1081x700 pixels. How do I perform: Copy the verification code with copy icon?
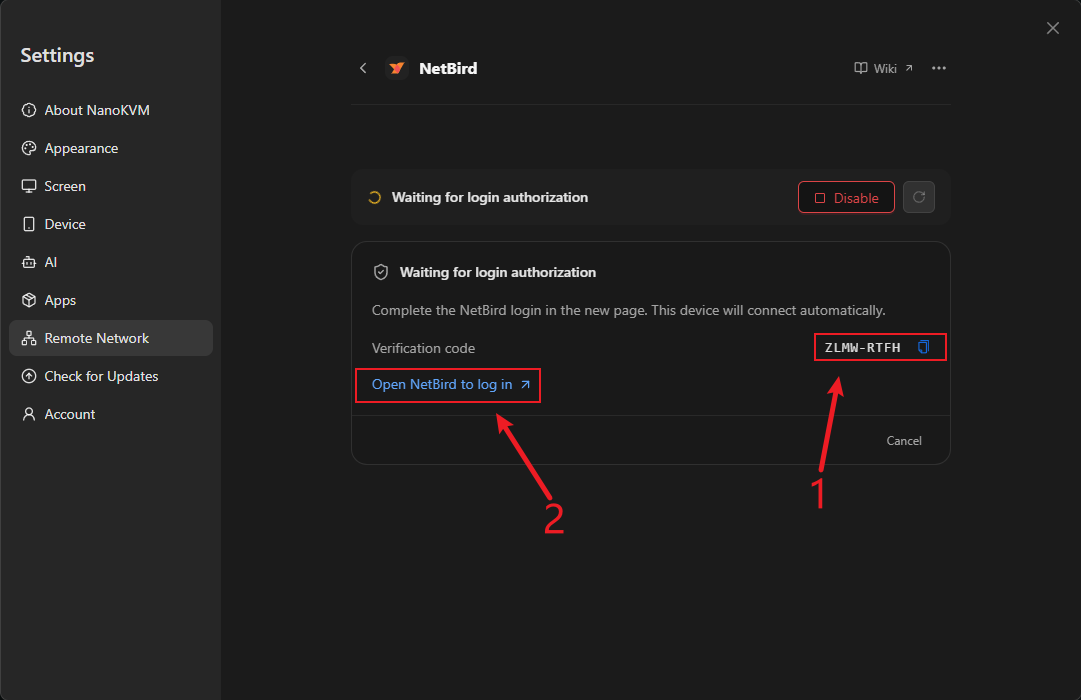(x=924, y=347)
